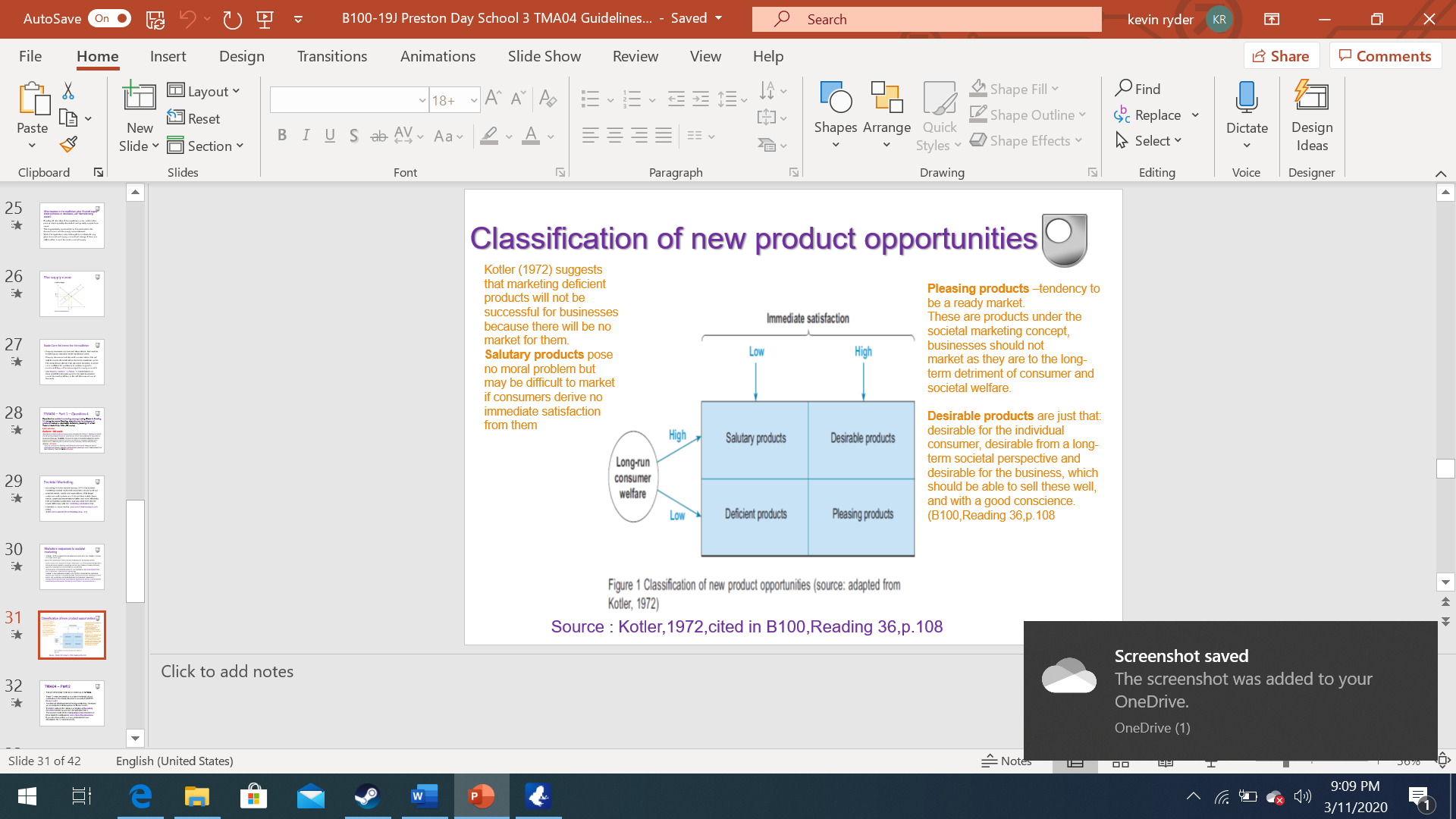Screen dimensions: 1456x819
Task: Expand the Section dropdown
Action: coord(206,146)
